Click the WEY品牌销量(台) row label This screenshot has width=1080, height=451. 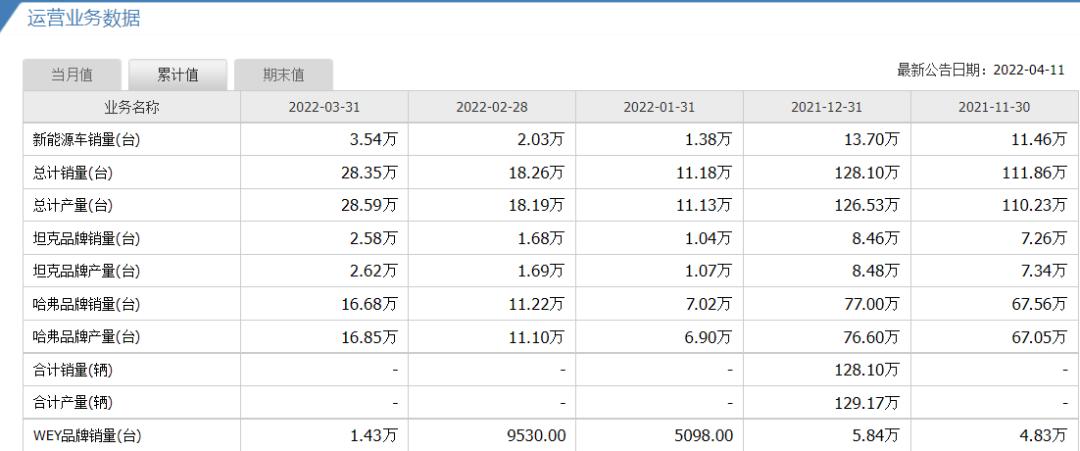click(x=87, y=436)
